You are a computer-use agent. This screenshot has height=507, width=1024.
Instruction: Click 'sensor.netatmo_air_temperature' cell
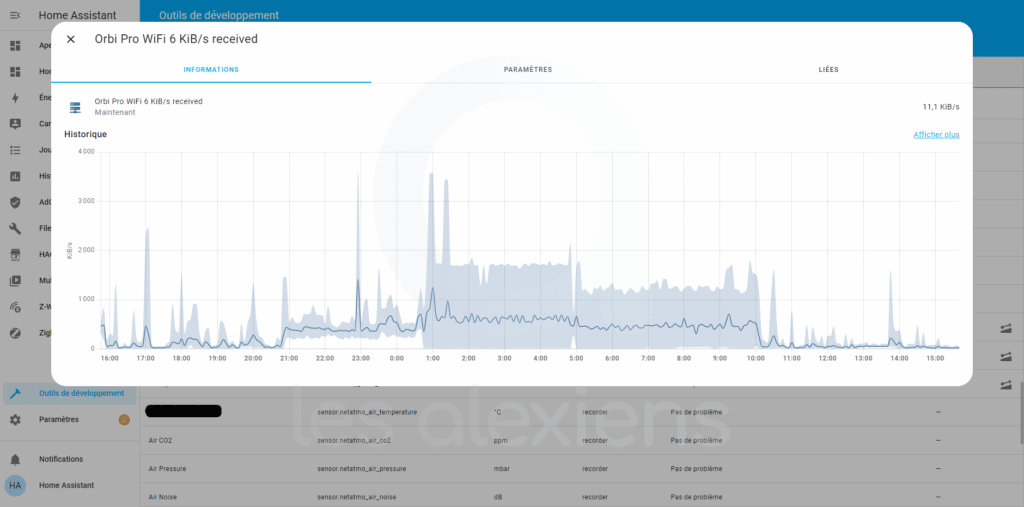[x=366, y=413]
